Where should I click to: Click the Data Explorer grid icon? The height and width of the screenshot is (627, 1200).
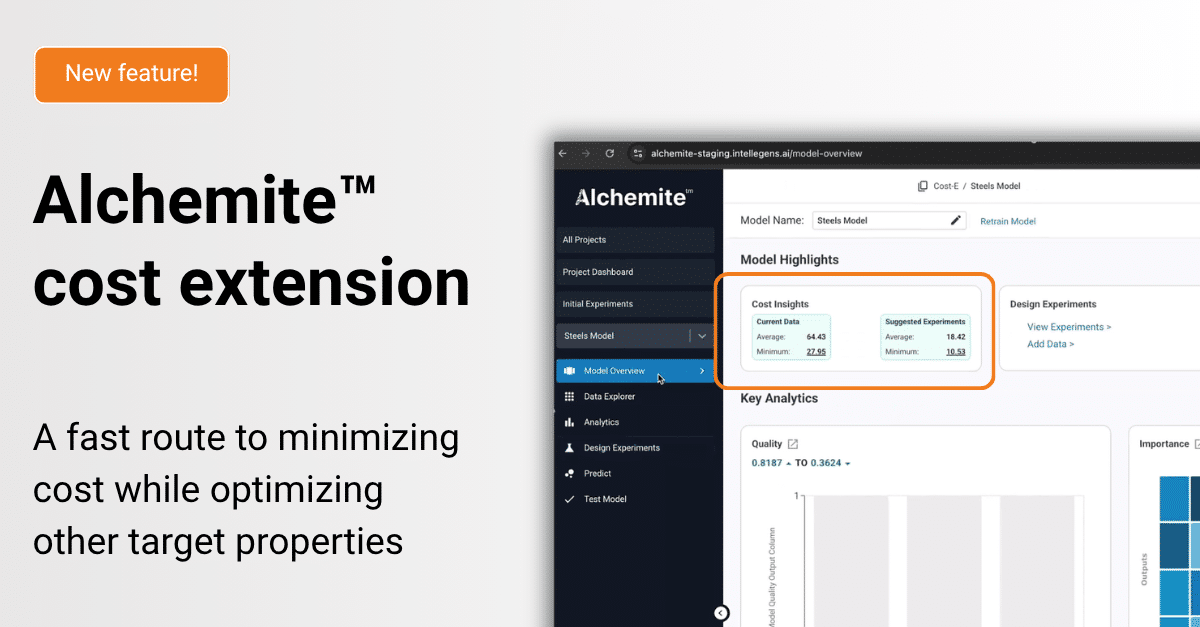point(569,397)
